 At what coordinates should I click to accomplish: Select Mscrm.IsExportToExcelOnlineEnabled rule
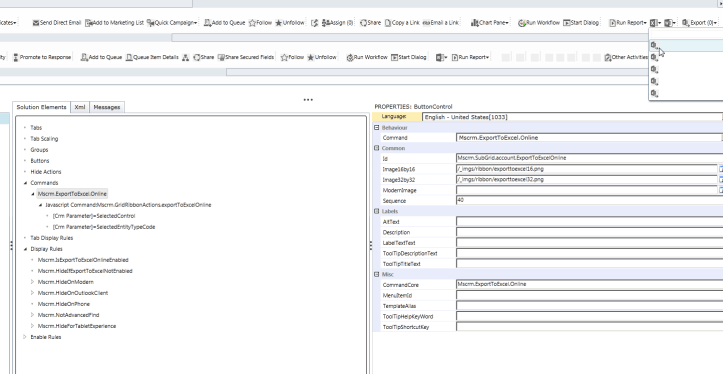(83, 260)
